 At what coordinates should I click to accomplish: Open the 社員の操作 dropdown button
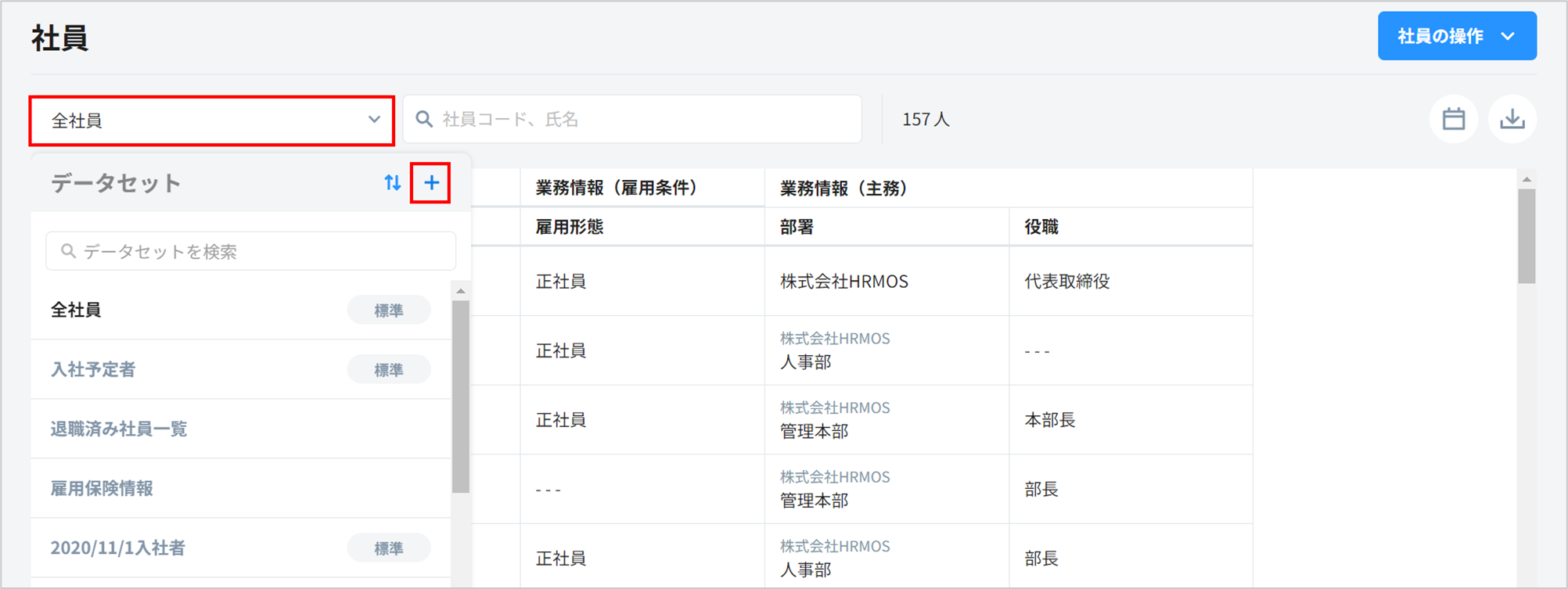(1456, 36)
